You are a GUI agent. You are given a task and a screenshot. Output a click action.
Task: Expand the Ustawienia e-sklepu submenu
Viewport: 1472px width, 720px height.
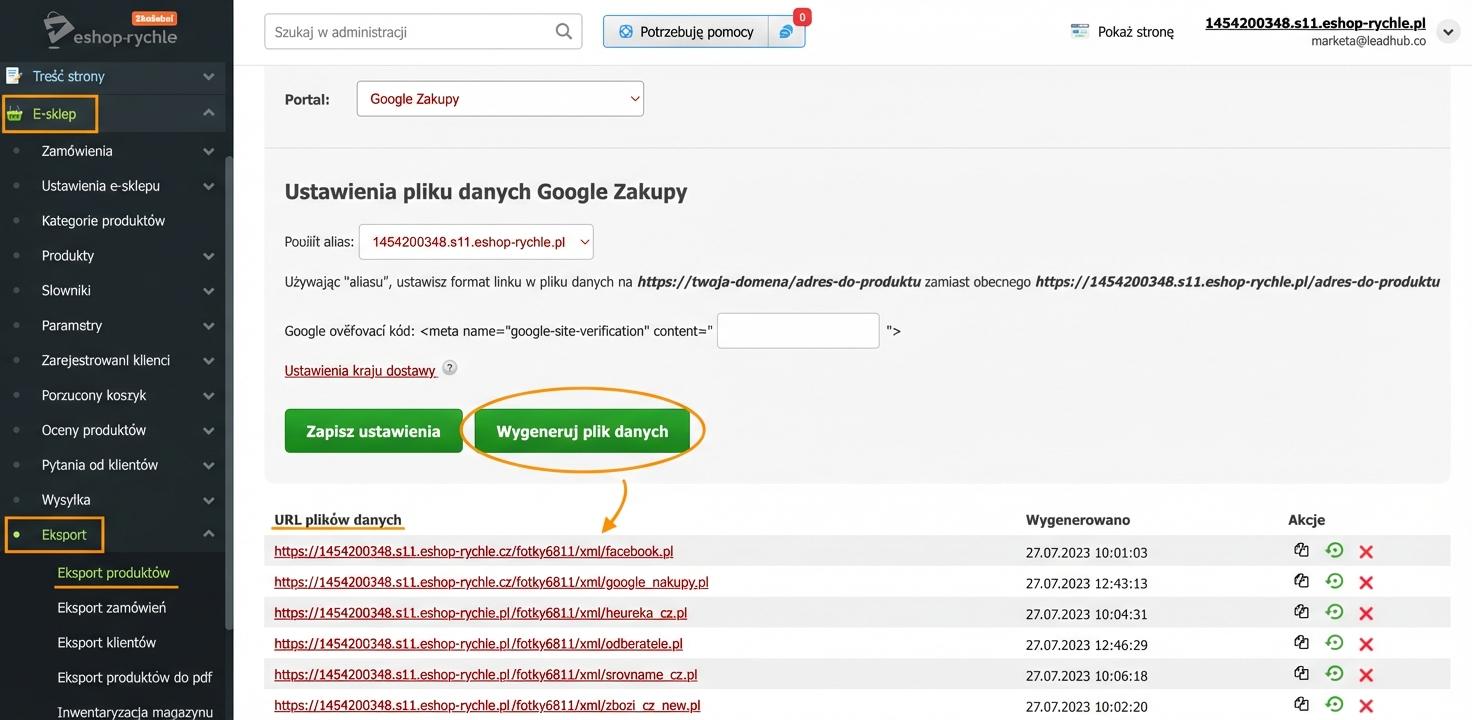209,186
